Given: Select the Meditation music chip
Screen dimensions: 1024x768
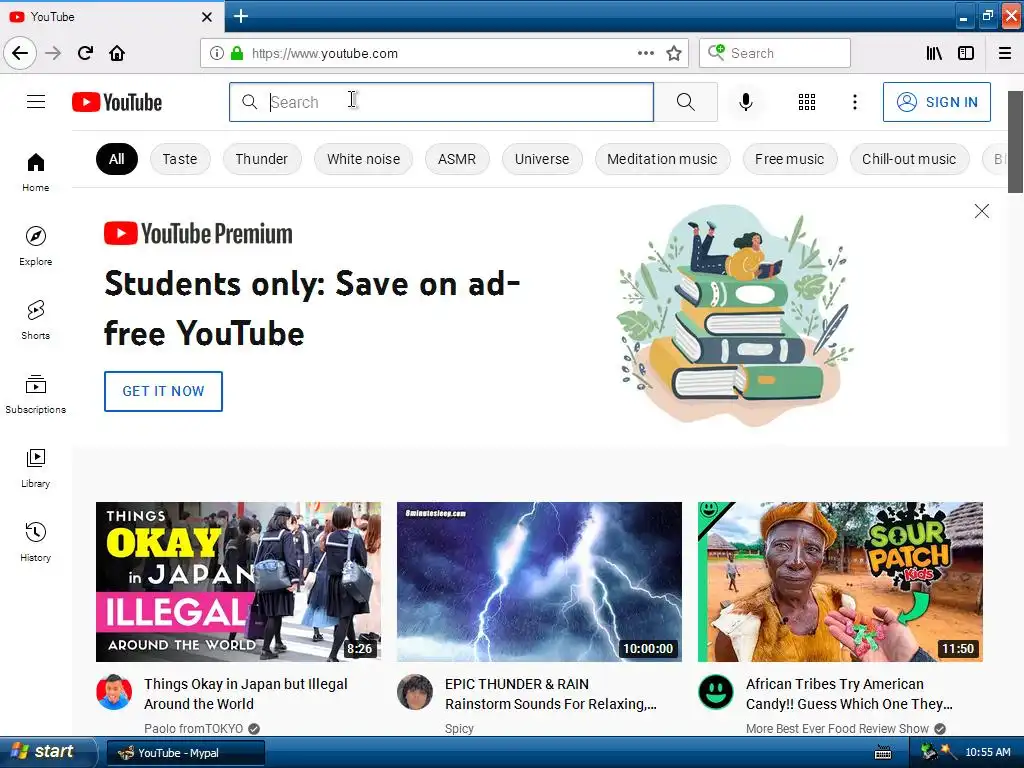Looking at the screenshot, I should [x=662, y=159].
